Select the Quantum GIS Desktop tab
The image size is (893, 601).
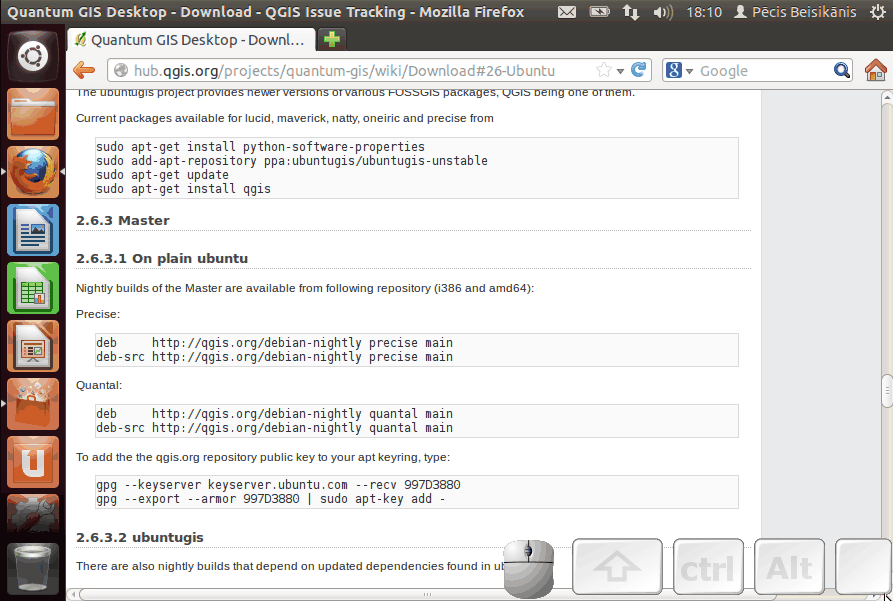coord(191,40)
